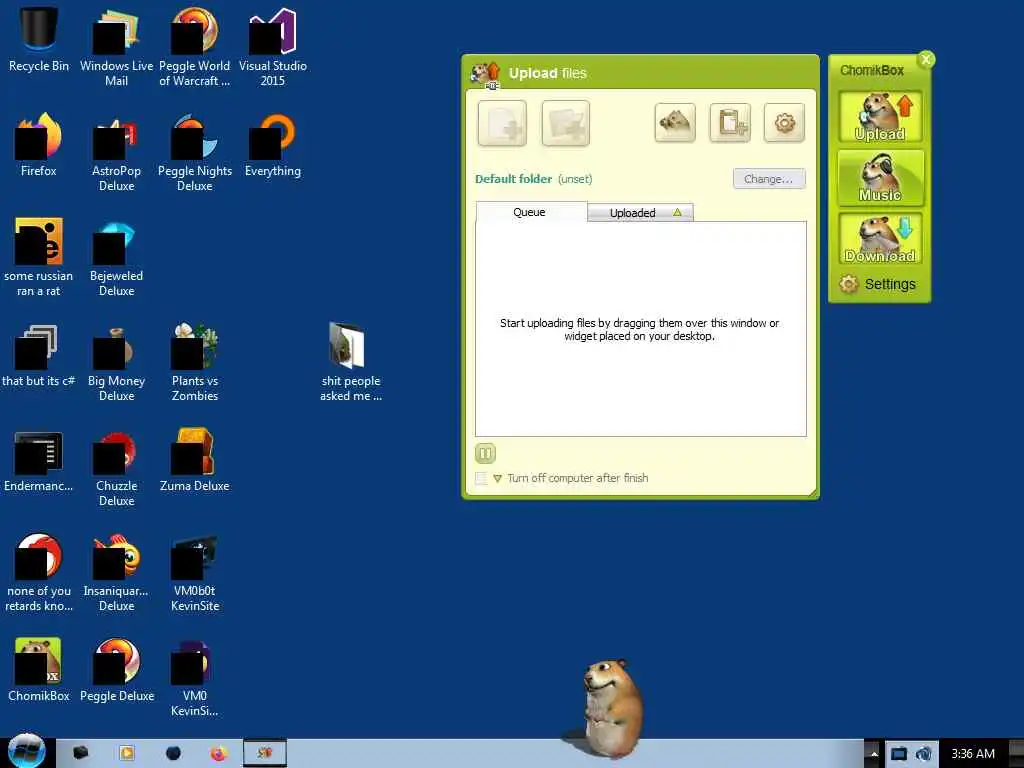Image resolution: width=1024 pixels, height=768 pixels.
Task: Select the Endermanc... desktop icon
Action: (39, 460)
